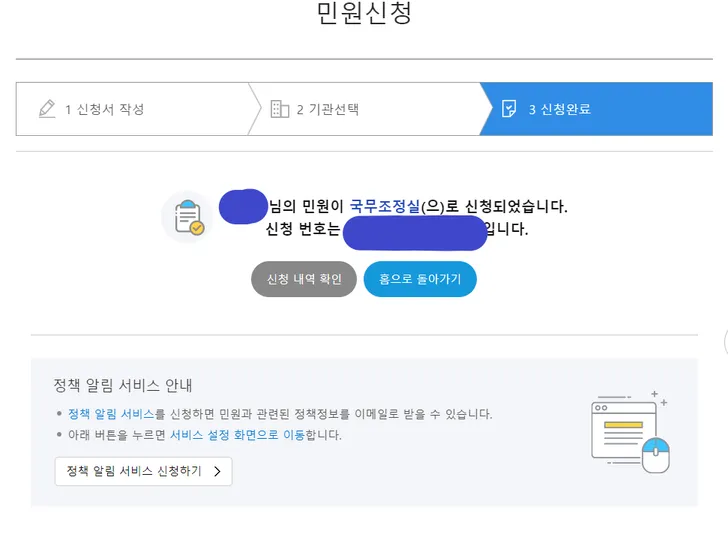Click the building icon for 기관선택

(x=280, y=109)
